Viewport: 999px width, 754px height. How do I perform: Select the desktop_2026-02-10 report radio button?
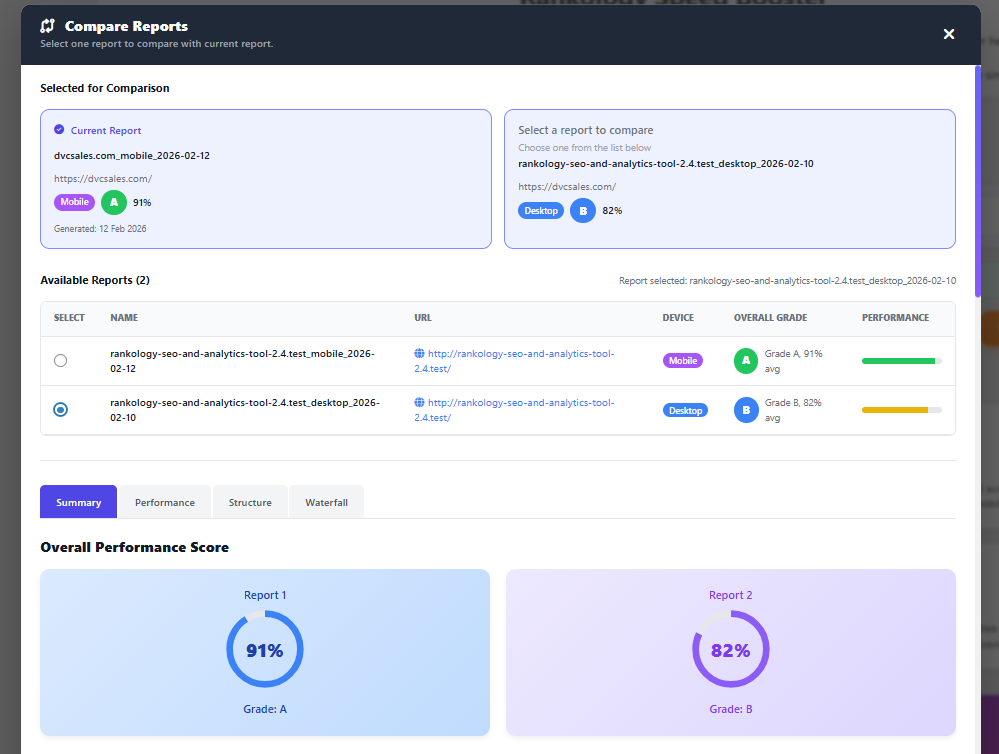61,410
